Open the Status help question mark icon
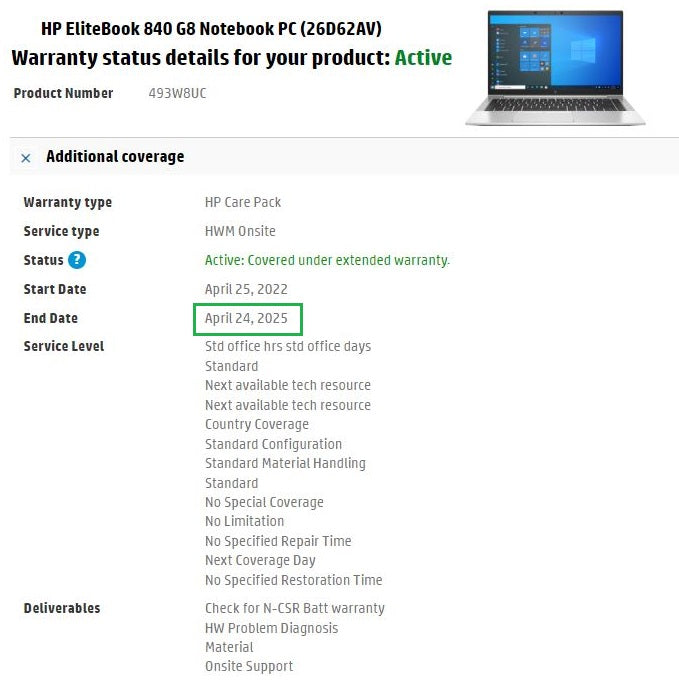 tap(77, 260)
